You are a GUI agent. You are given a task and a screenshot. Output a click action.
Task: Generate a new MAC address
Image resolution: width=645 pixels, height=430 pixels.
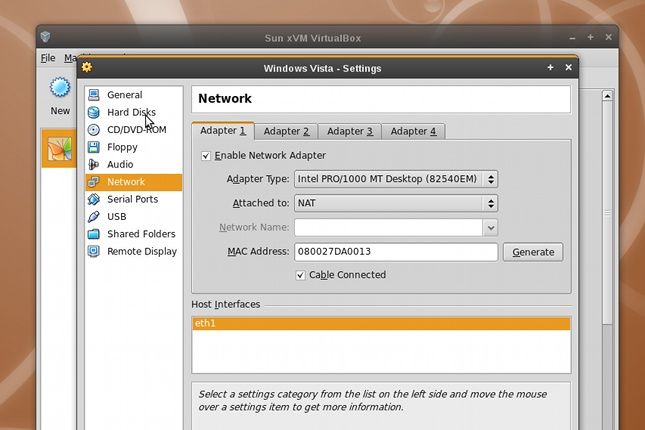tap(533, 252)
